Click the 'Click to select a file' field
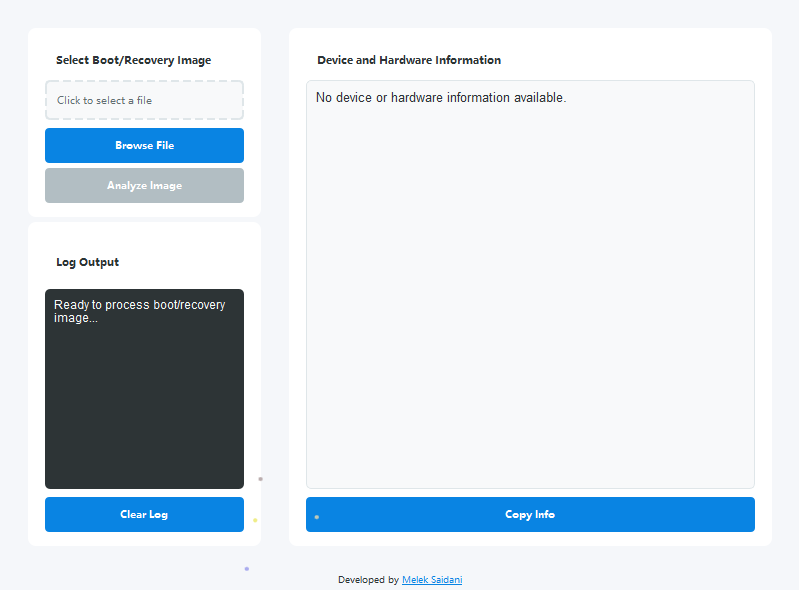Viewport: 799px width, 590px height. click(x=144, y=100)
